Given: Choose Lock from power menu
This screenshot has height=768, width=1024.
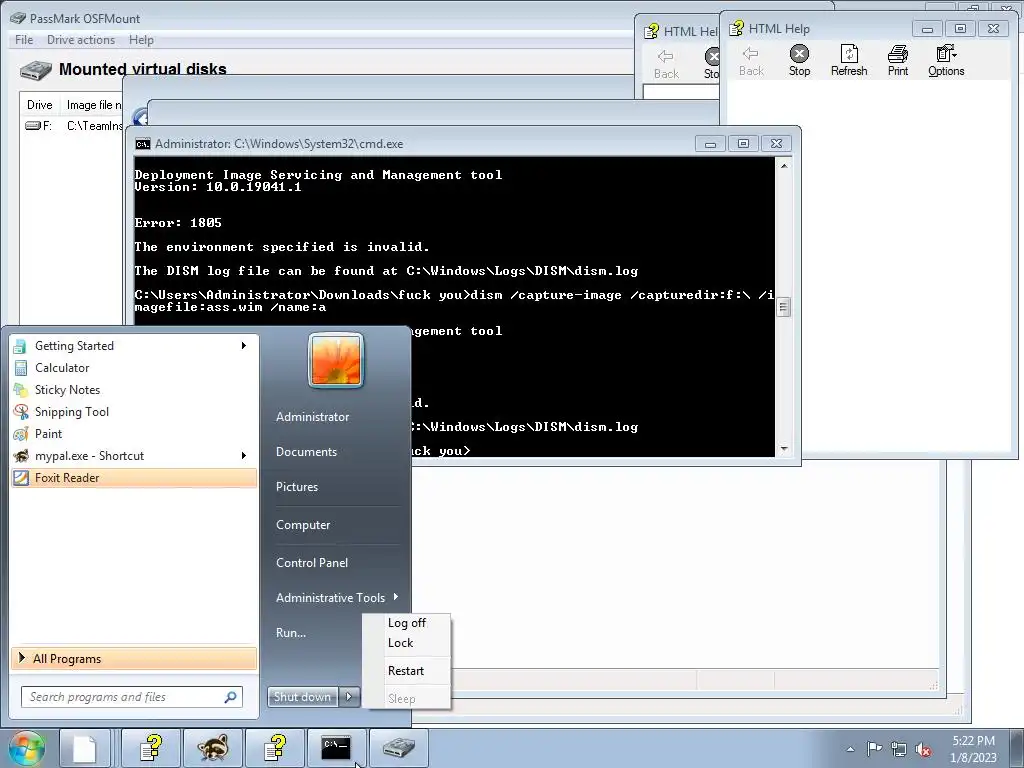Looking at the screenshot, I should (x=400, y=643).
